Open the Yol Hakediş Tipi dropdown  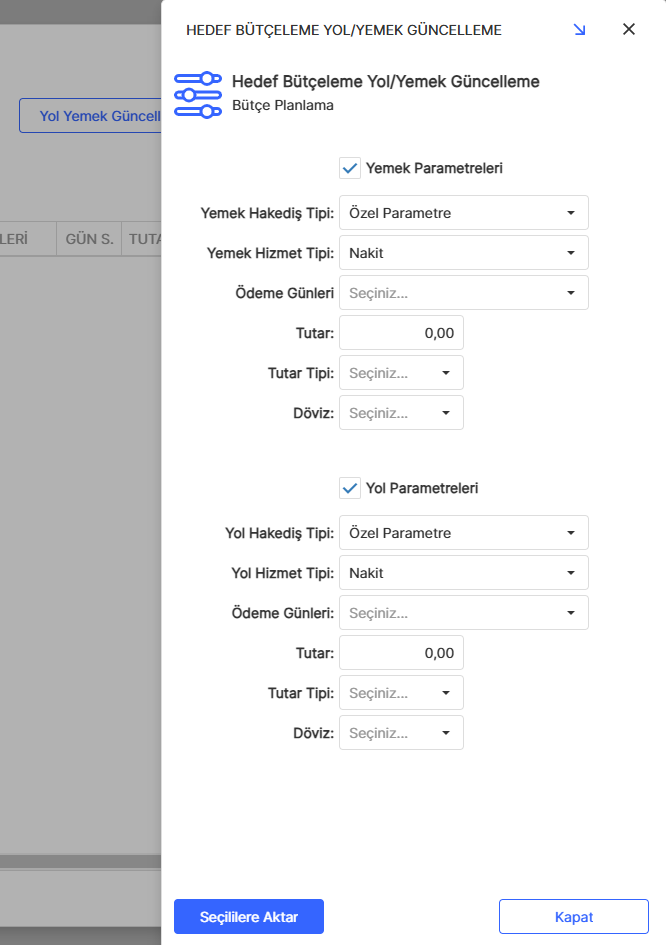tap(464, 533)
